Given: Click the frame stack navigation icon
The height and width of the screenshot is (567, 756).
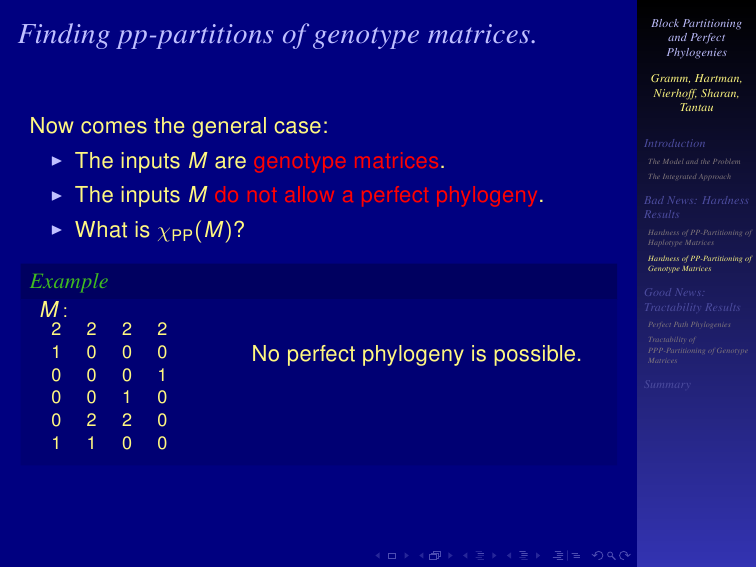Looking at the screenshot, I should click(435, 555).
